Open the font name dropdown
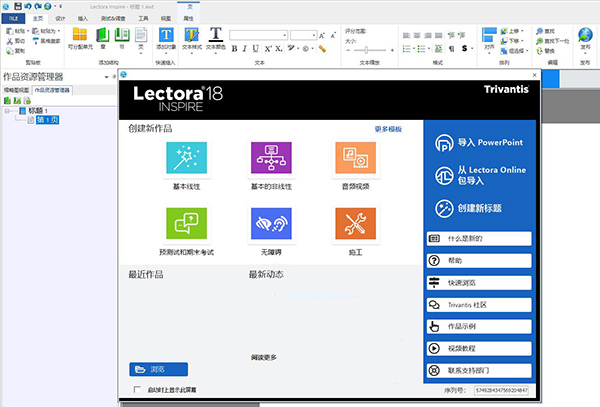 point(285,36)
